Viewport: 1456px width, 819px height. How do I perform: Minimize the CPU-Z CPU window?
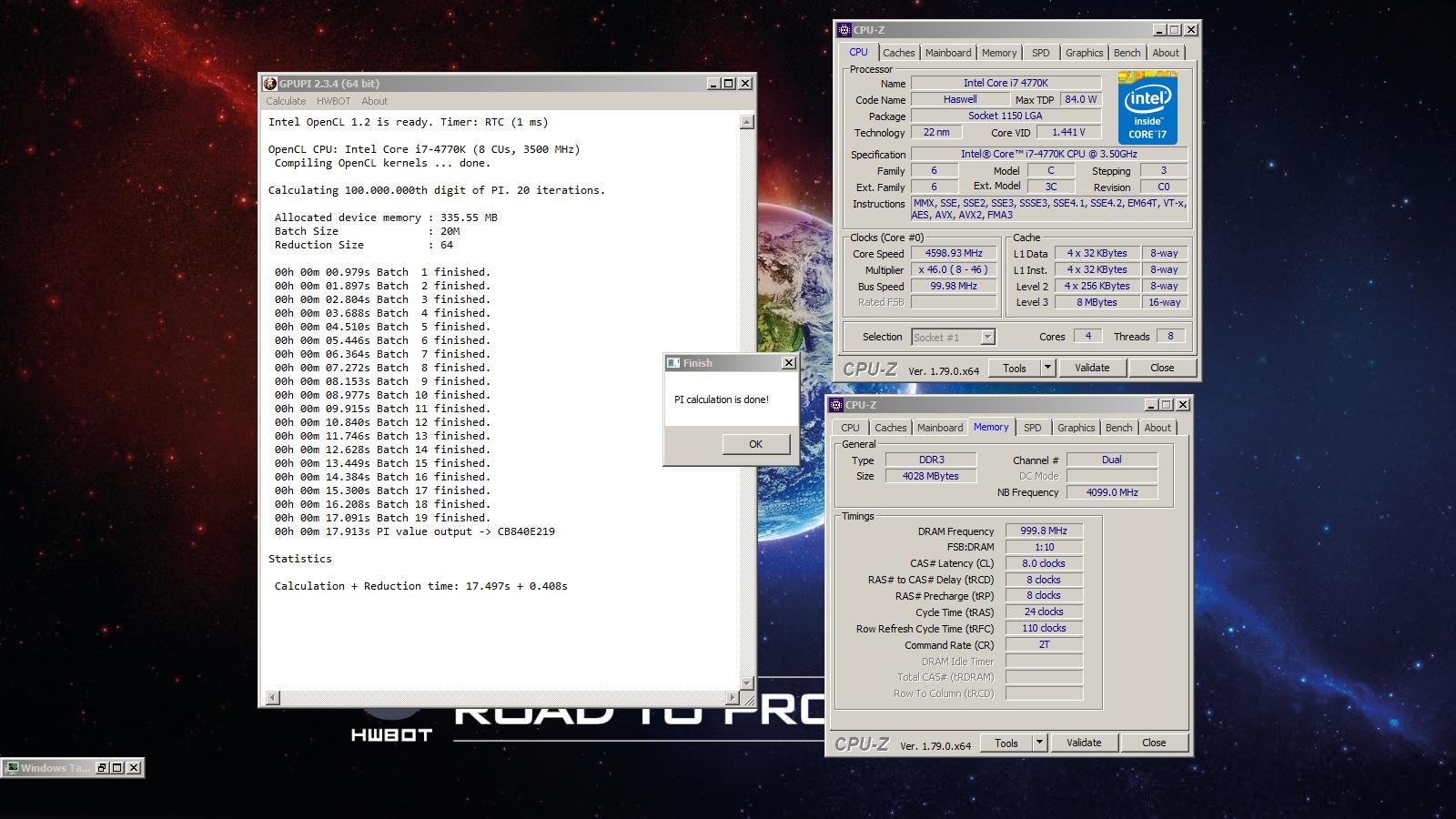tap(1159, 30)
